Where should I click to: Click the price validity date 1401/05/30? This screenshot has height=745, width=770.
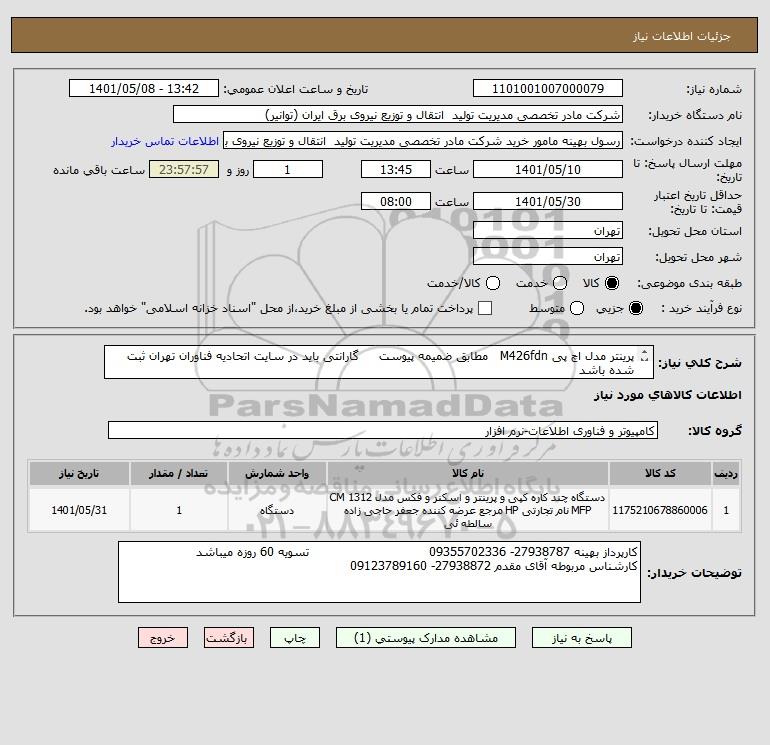548,201
